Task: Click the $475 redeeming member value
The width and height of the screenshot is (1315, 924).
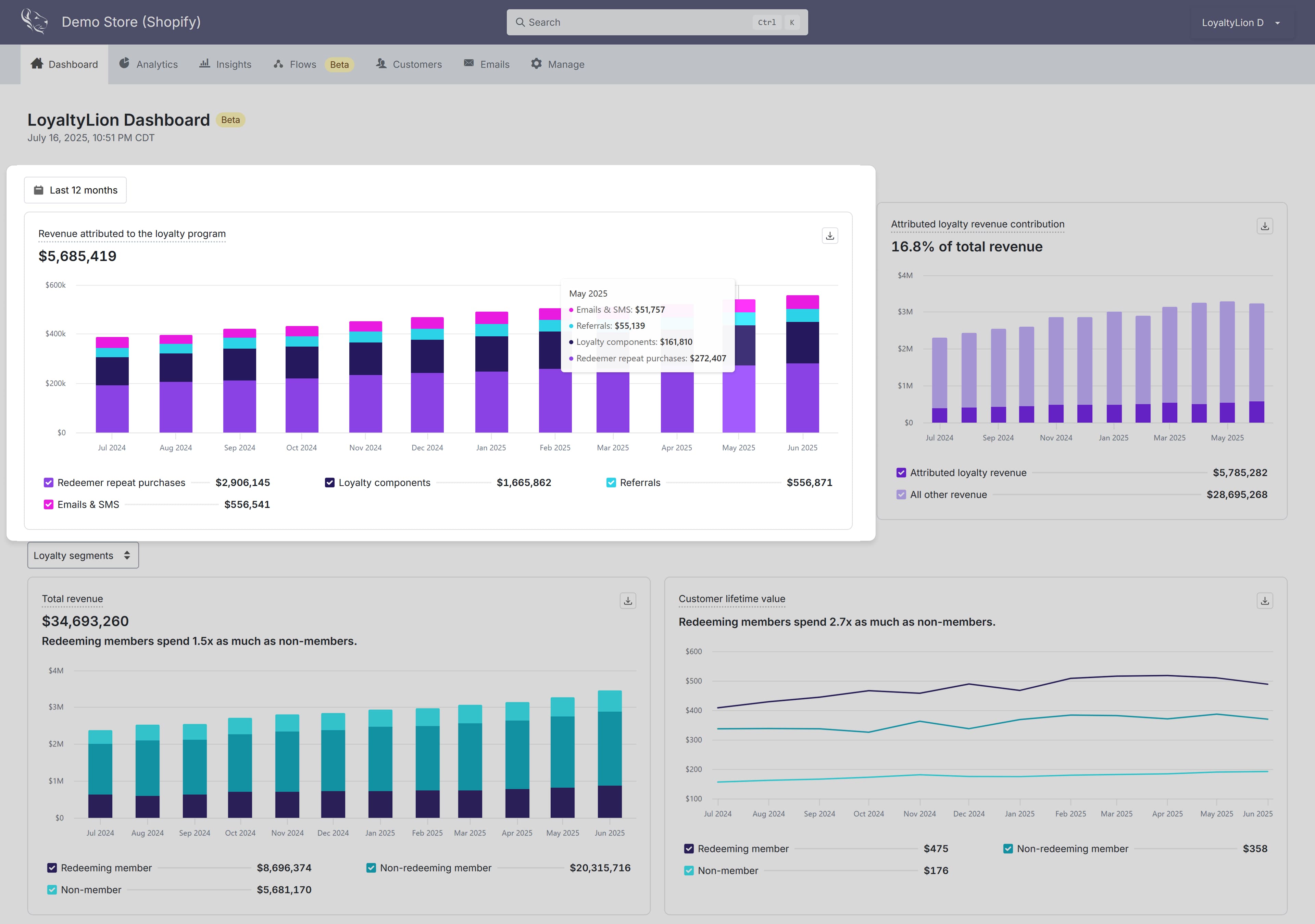Action: (x=935, y=848)
